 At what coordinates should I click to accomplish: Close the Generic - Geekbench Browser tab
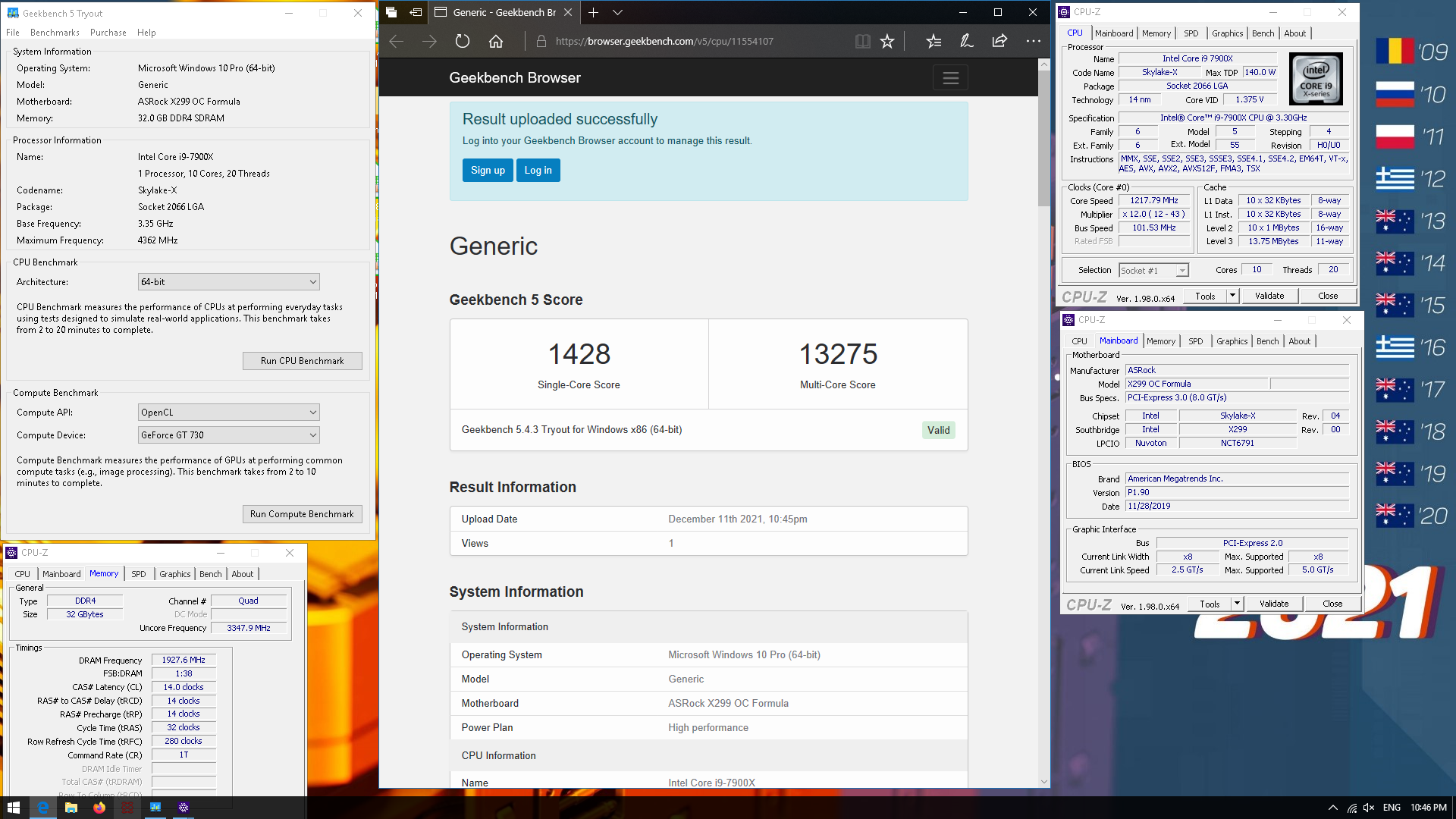(x=567, y=12)
